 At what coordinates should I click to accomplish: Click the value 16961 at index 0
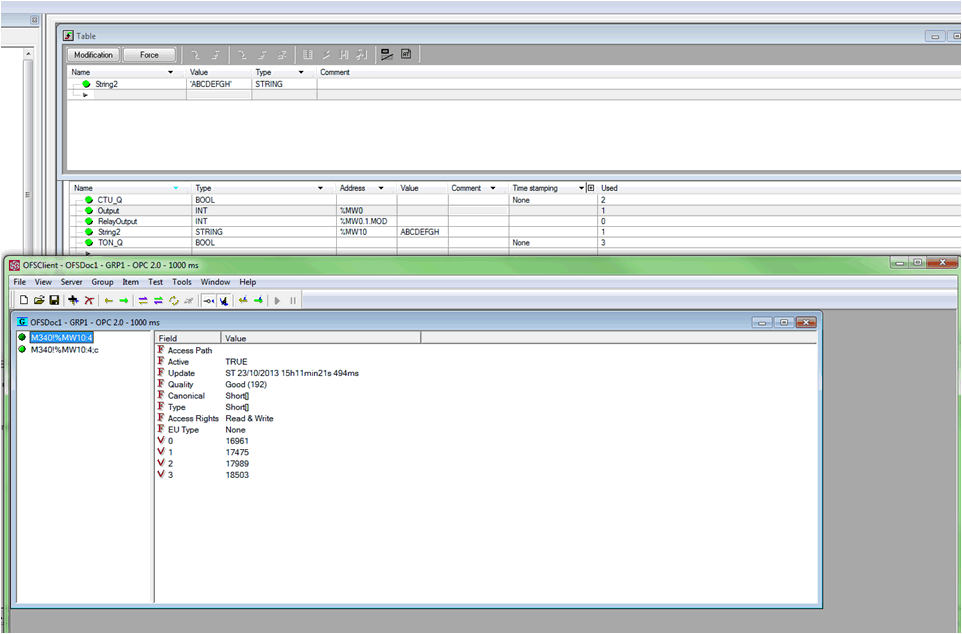coord(237,441)
